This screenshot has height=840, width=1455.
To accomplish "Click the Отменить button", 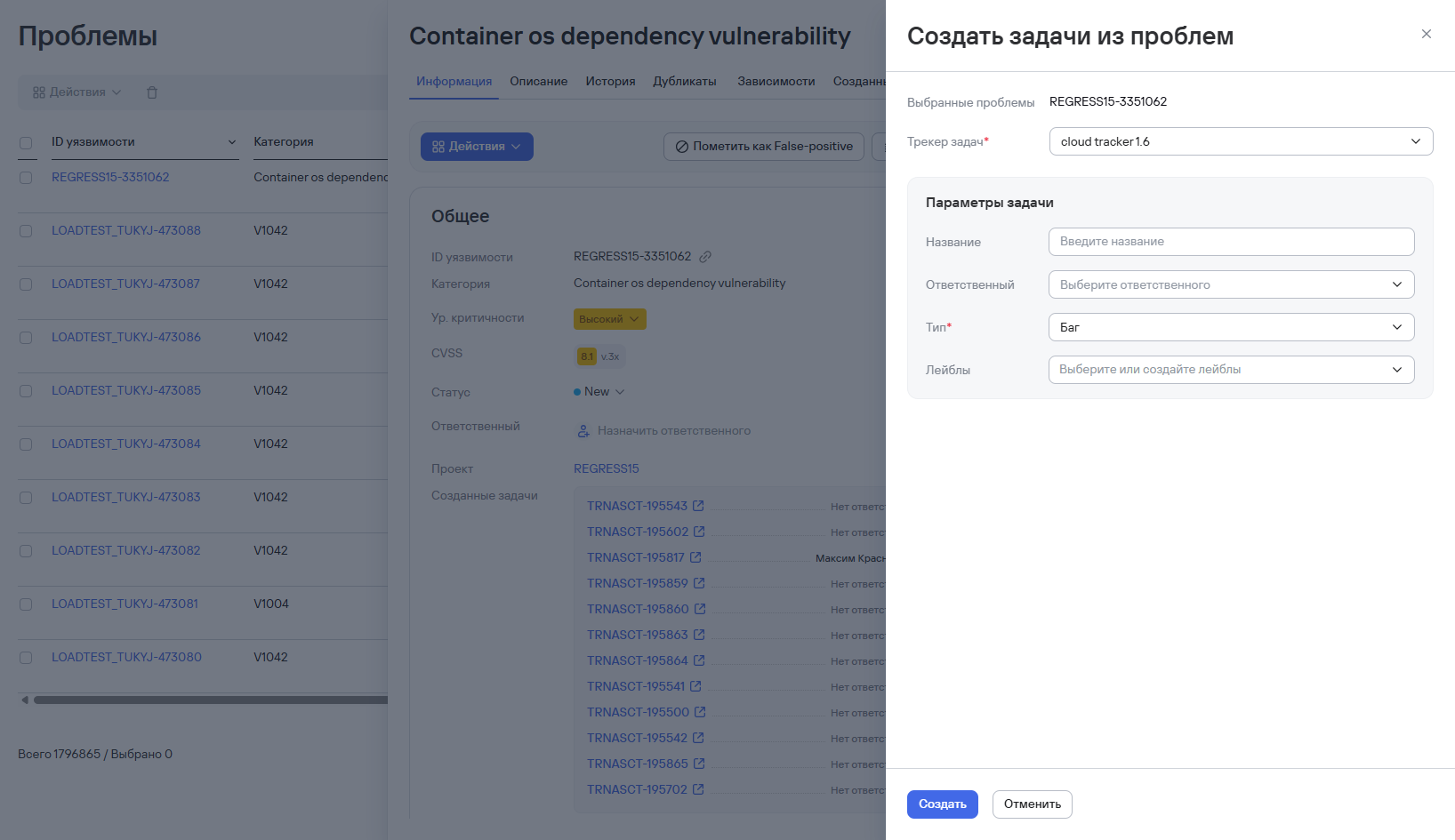I will point(1033,804).
